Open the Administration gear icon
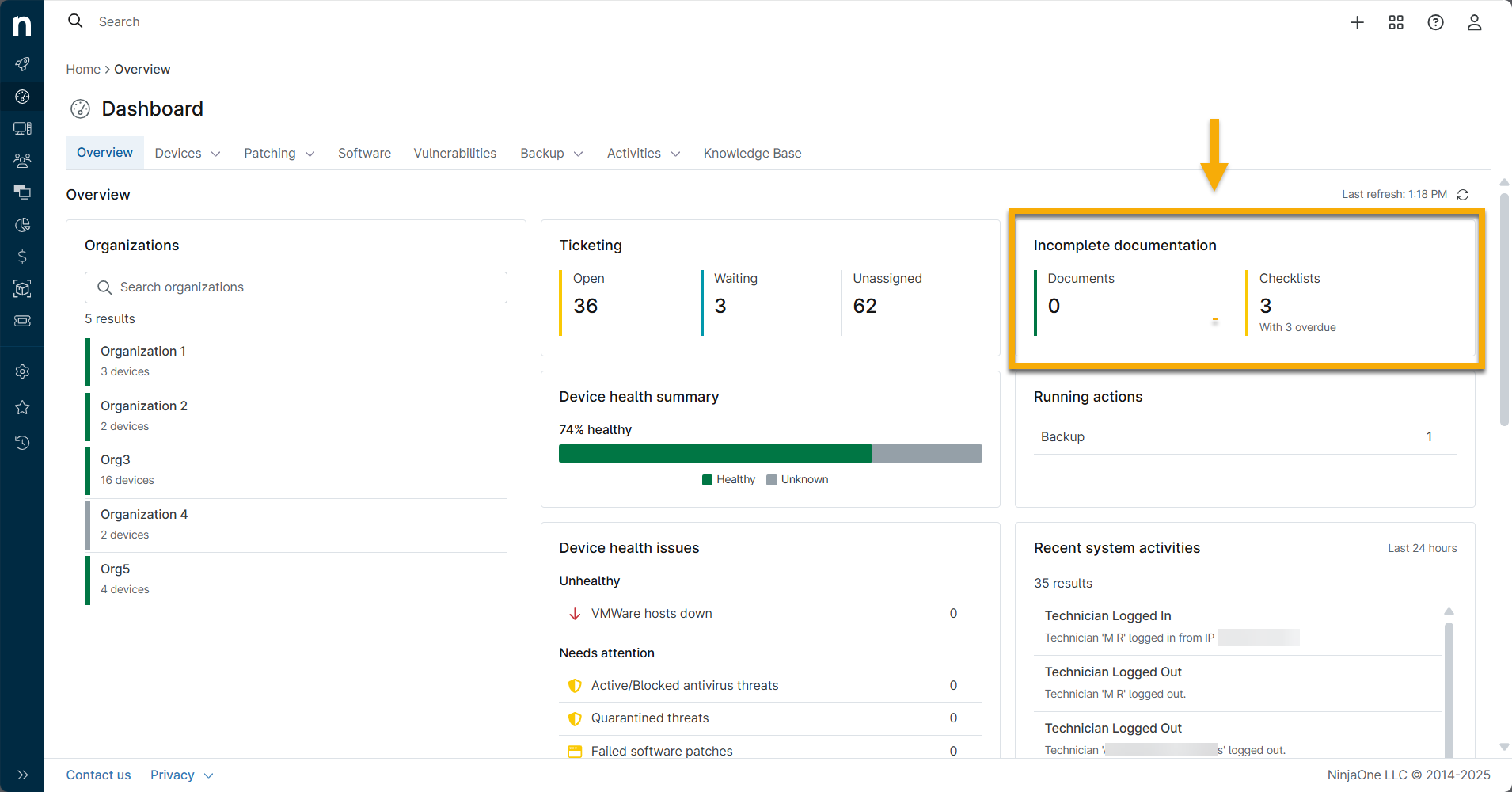1512x792 pixels. [22, 371]
